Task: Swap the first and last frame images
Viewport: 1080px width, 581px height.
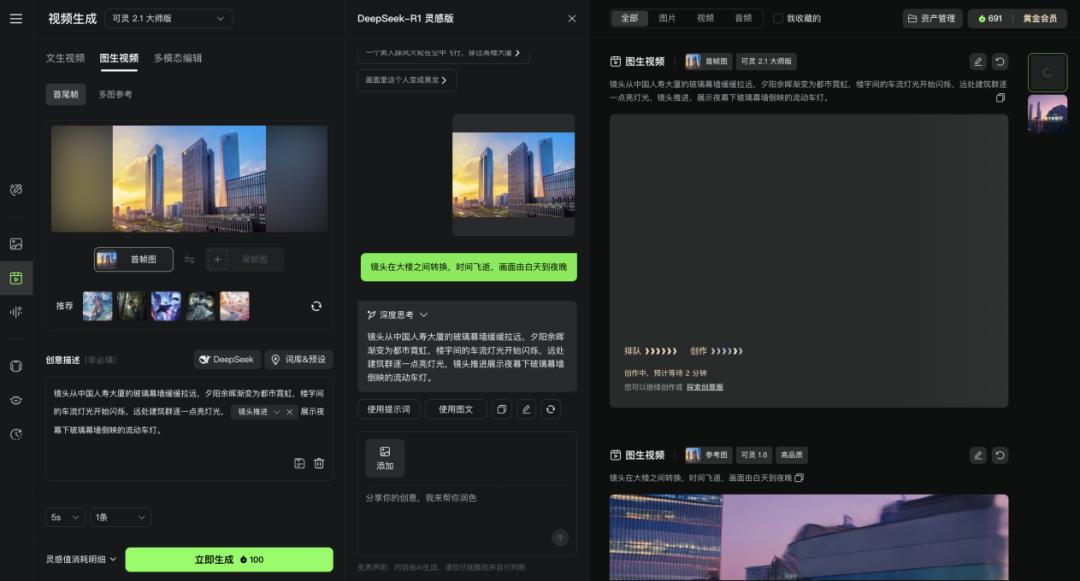Action: (x=190, y=260)
